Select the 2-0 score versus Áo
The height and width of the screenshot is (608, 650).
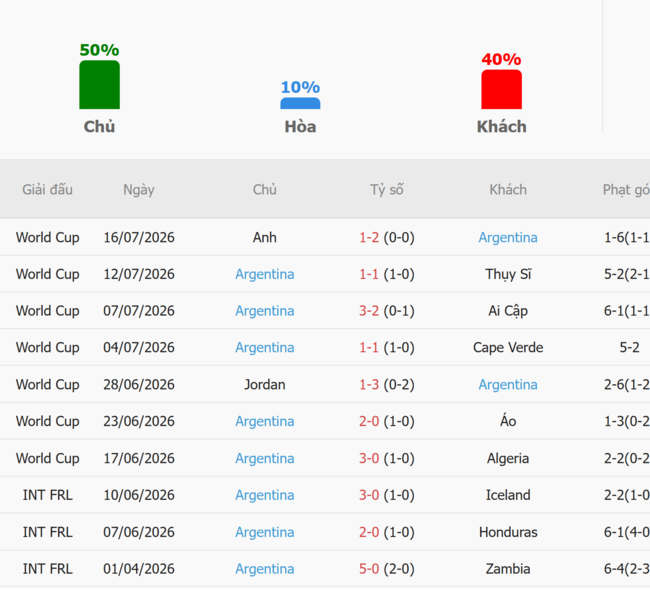(x=369, y=421)
